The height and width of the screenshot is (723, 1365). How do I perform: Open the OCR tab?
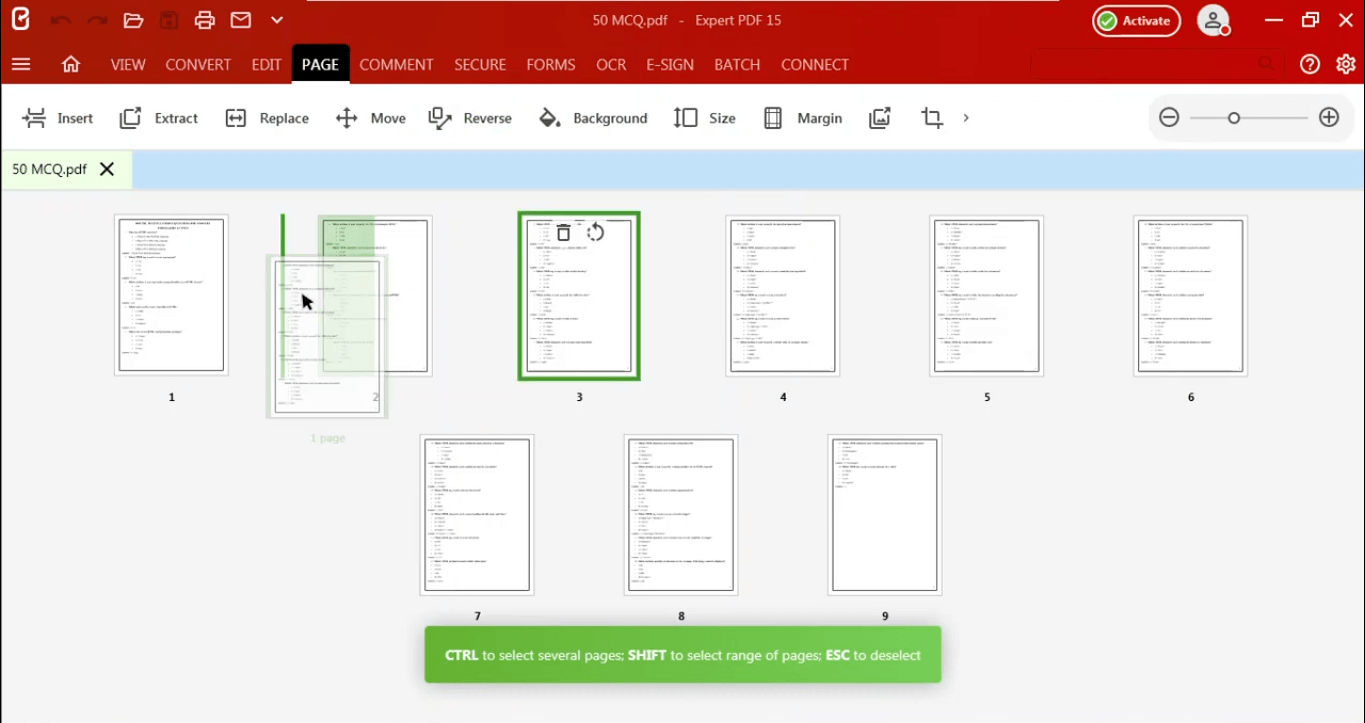click(x=611, y=64)
